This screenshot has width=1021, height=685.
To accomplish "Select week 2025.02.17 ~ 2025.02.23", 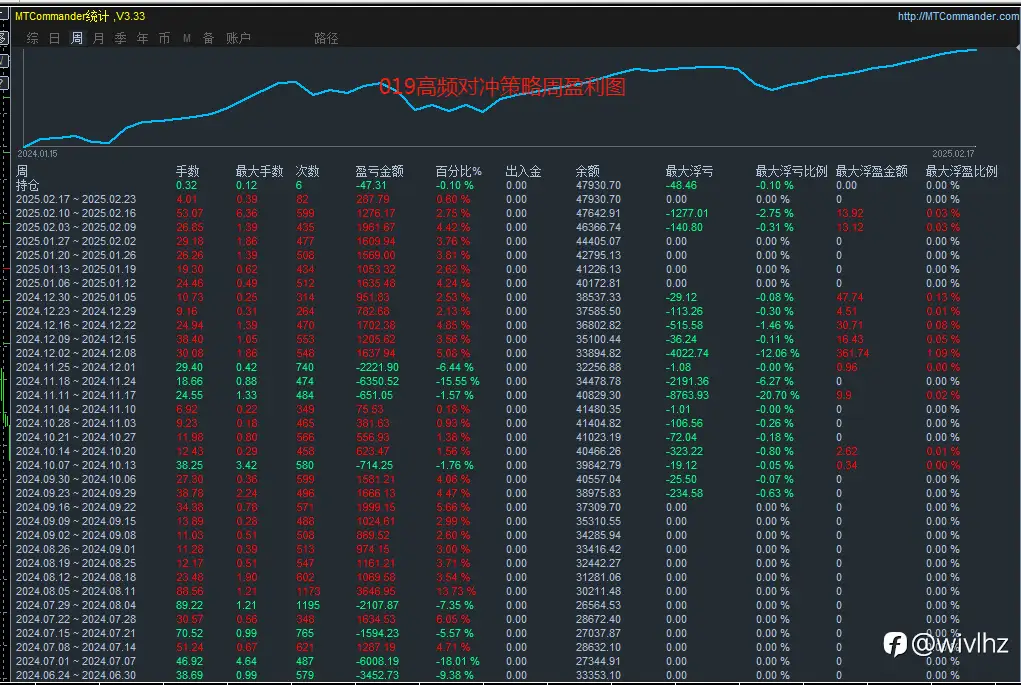I will click(76, 199).
